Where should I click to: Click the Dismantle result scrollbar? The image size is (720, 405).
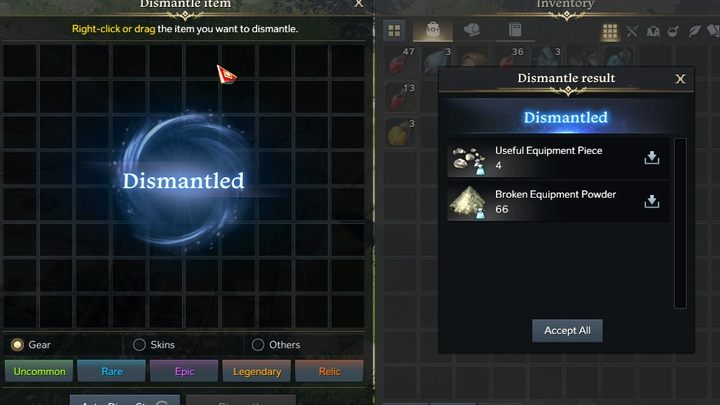click(x=680, y=223)
